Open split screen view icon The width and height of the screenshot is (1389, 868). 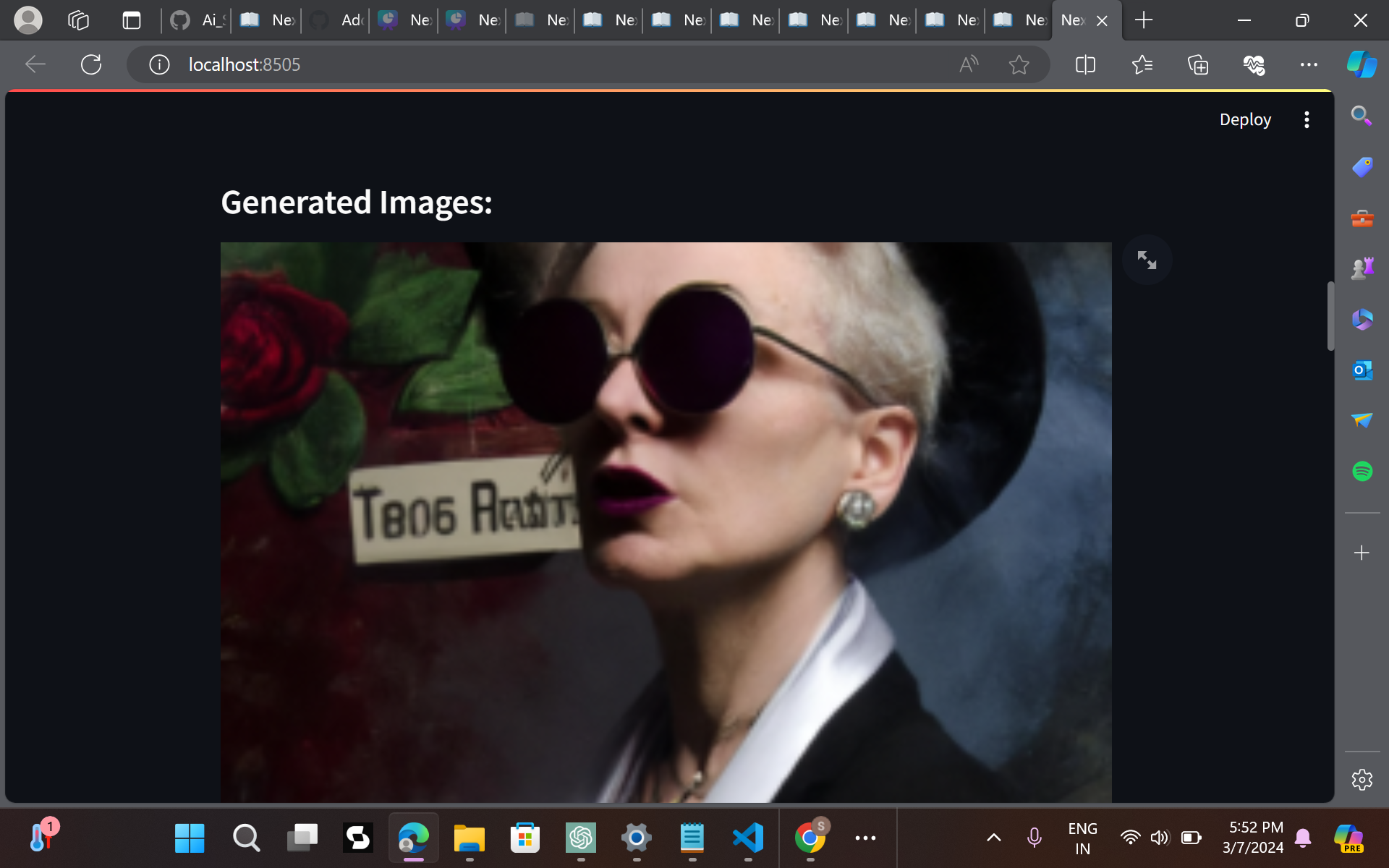click(1085, 64)
